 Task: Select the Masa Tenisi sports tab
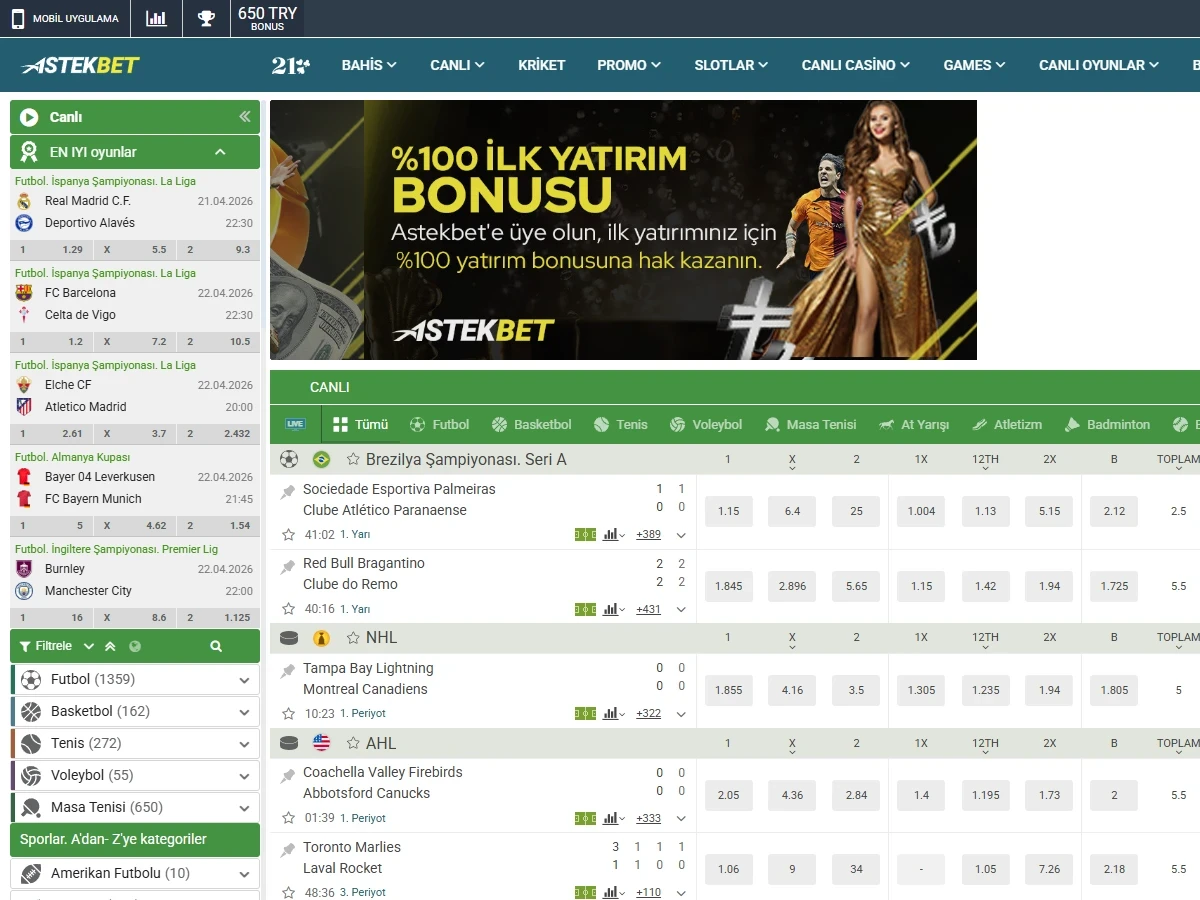click(810, 424)
